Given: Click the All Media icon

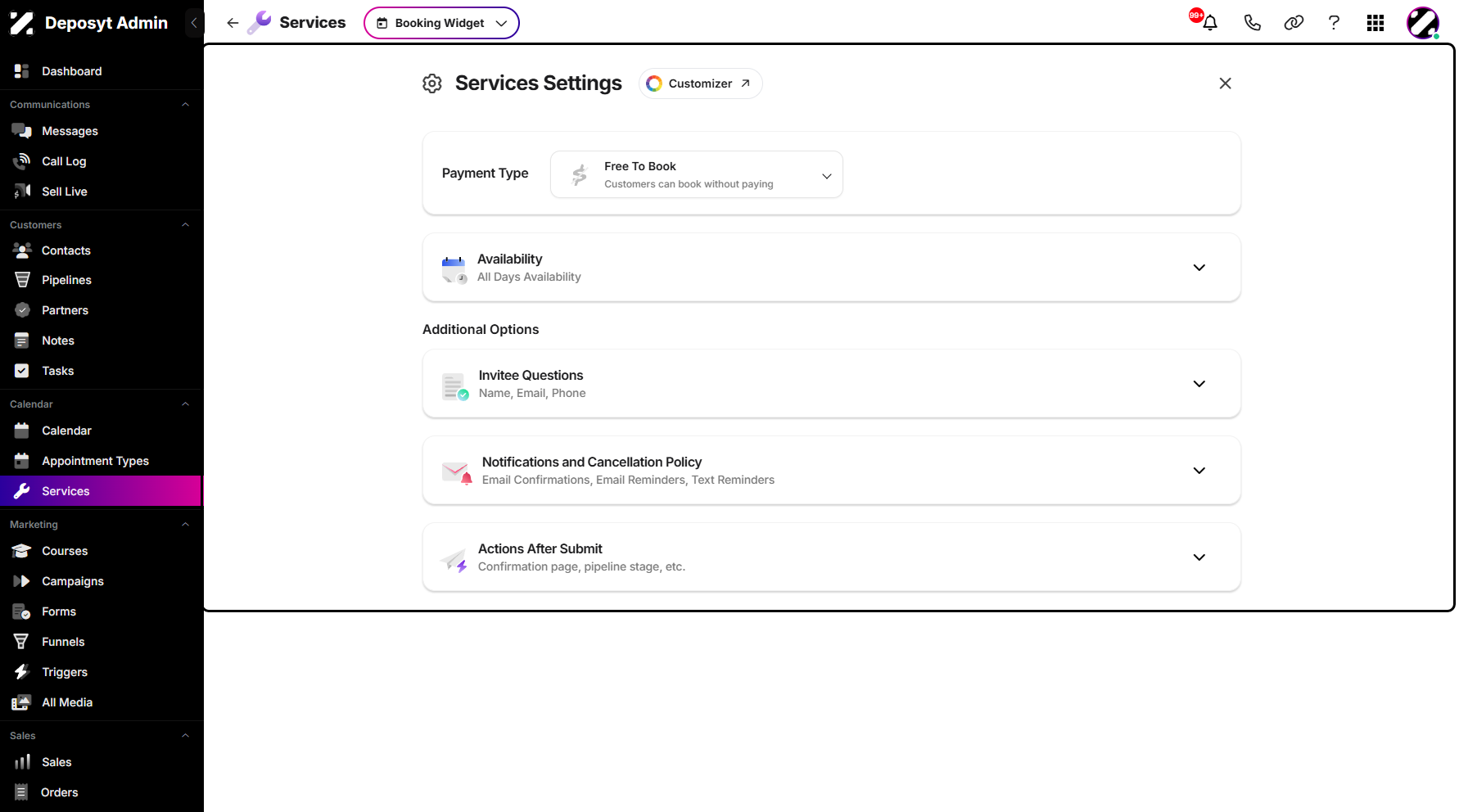Looking at the screenshot, I should tap(22, 702).
